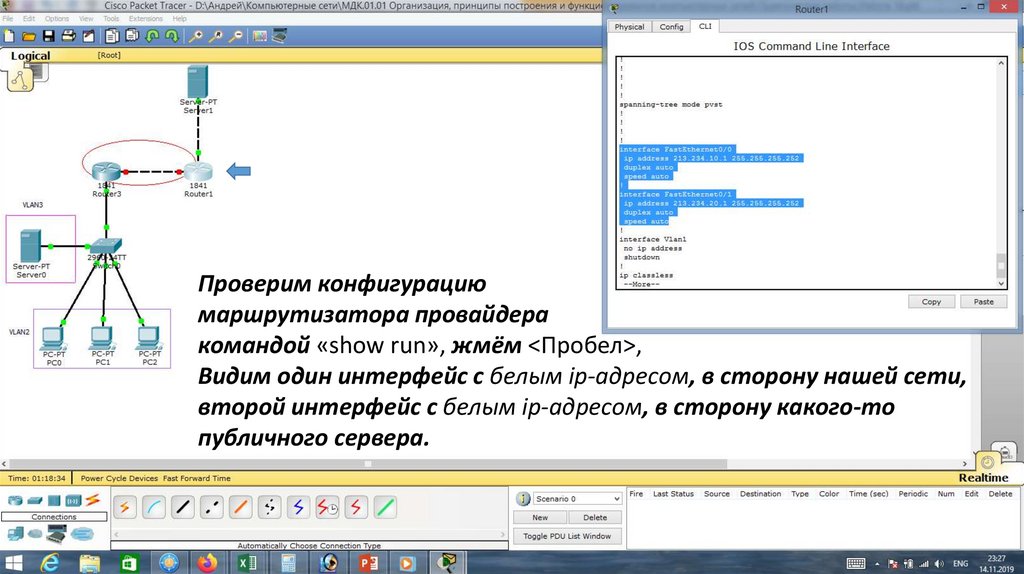
Task: Open the Edit menu
Action: (x=29, y=18)
